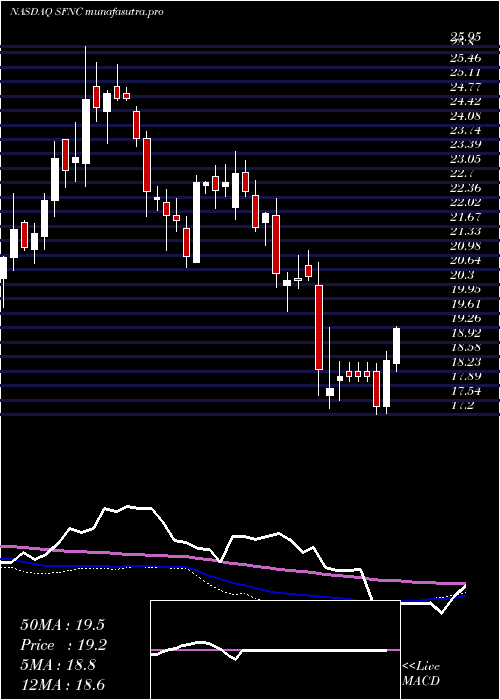Click the 17.89 price axis label
The width and height of the screenshot is (500, 700).
click(466, 376)
